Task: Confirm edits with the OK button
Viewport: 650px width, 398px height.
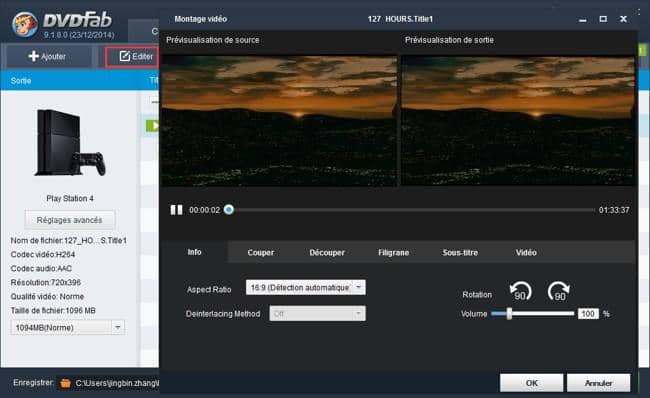Action: [x=531, y=383]
